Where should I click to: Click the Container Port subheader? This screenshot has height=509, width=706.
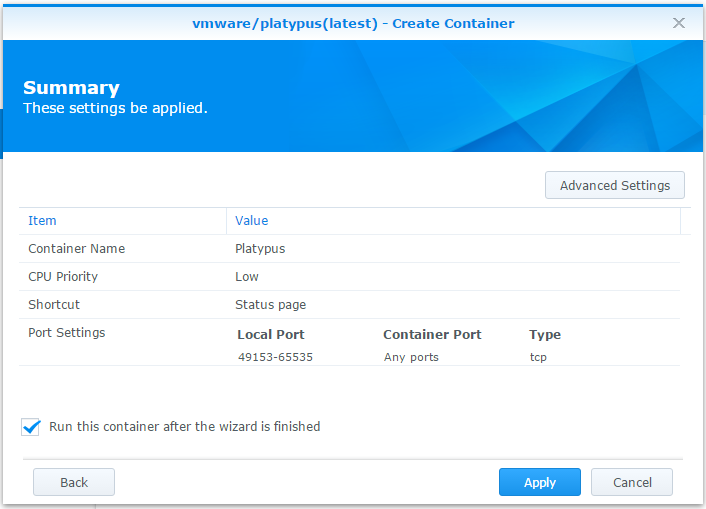point(432,335)
